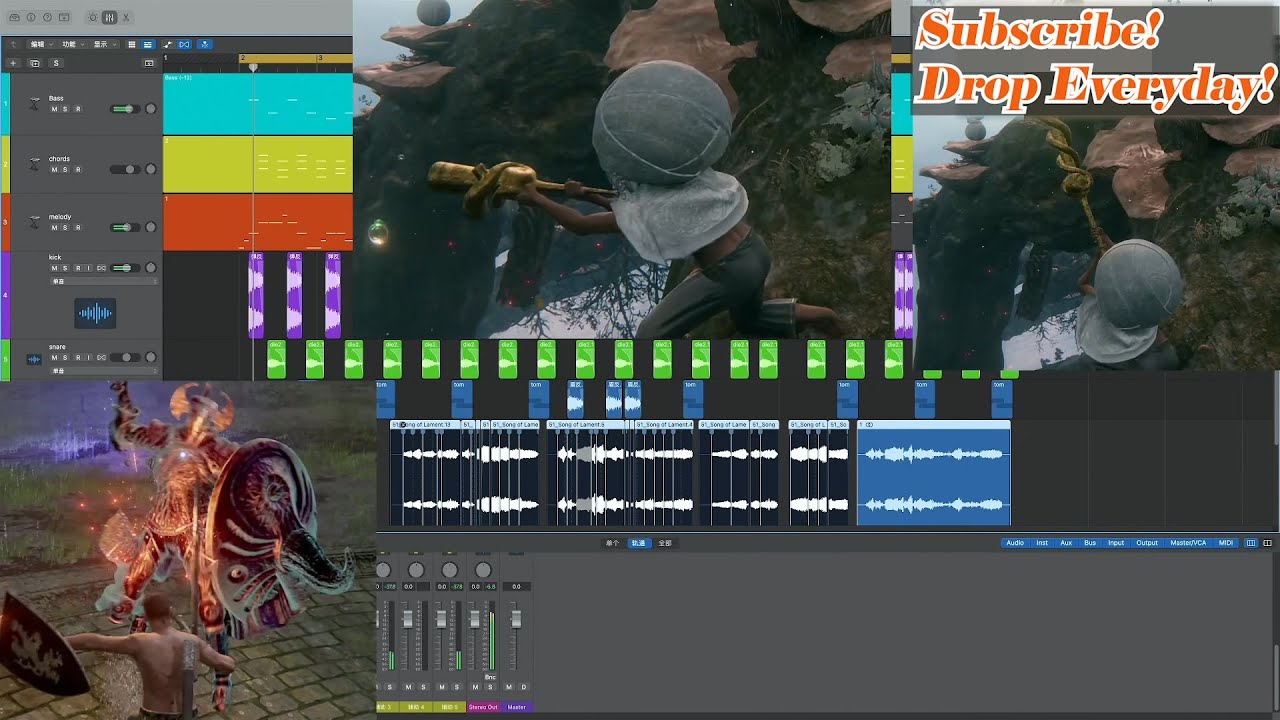Switch to list view icon
The height and width of the screenshot is (720, 1280).
[x=148, y=44]
